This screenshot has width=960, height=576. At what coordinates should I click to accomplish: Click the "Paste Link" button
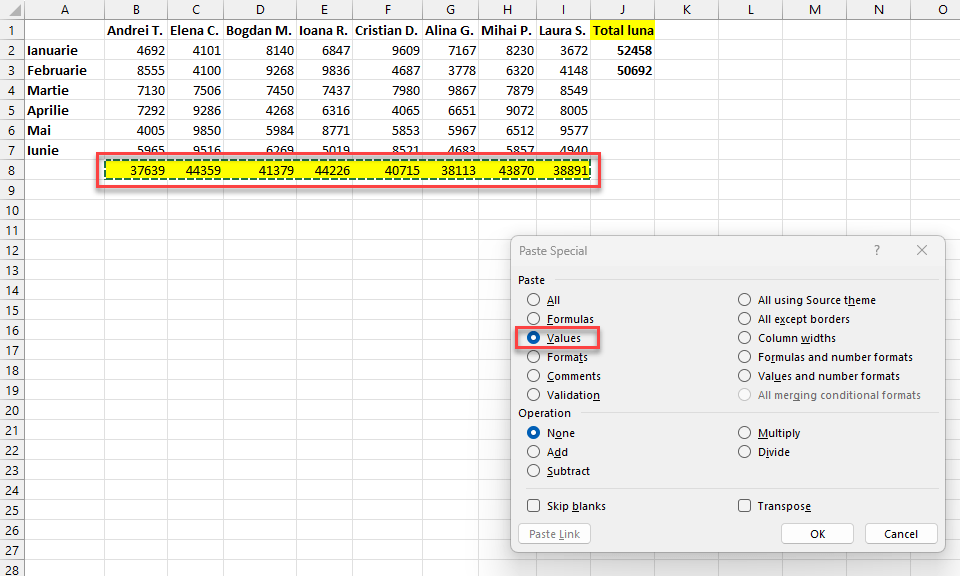click(x=554, y=533)
